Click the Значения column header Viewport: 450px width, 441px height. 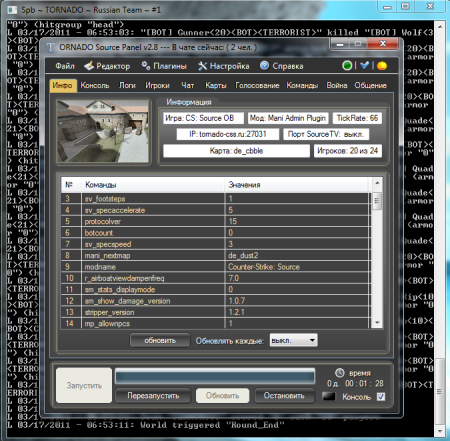click(x=297, y=185)
